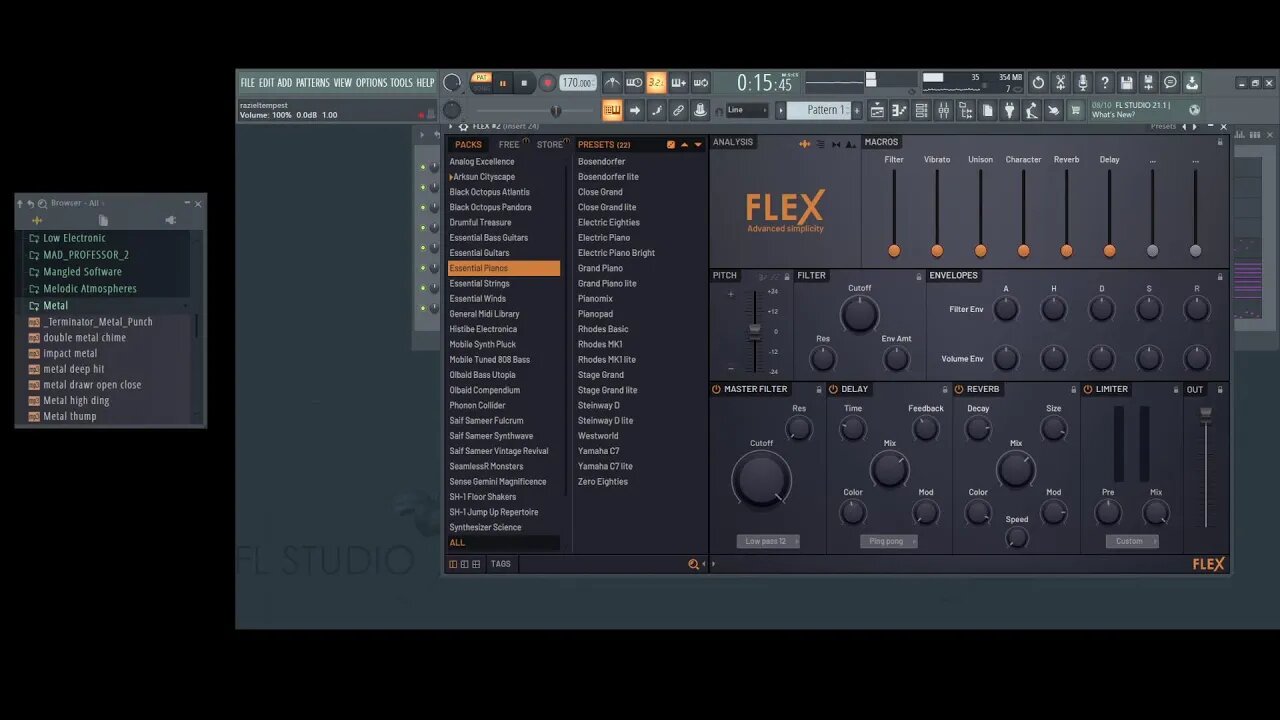This screenshot has width=1280, height=720.
Task: Open the project info speech bubble icon
Action: pos(1170,83)
